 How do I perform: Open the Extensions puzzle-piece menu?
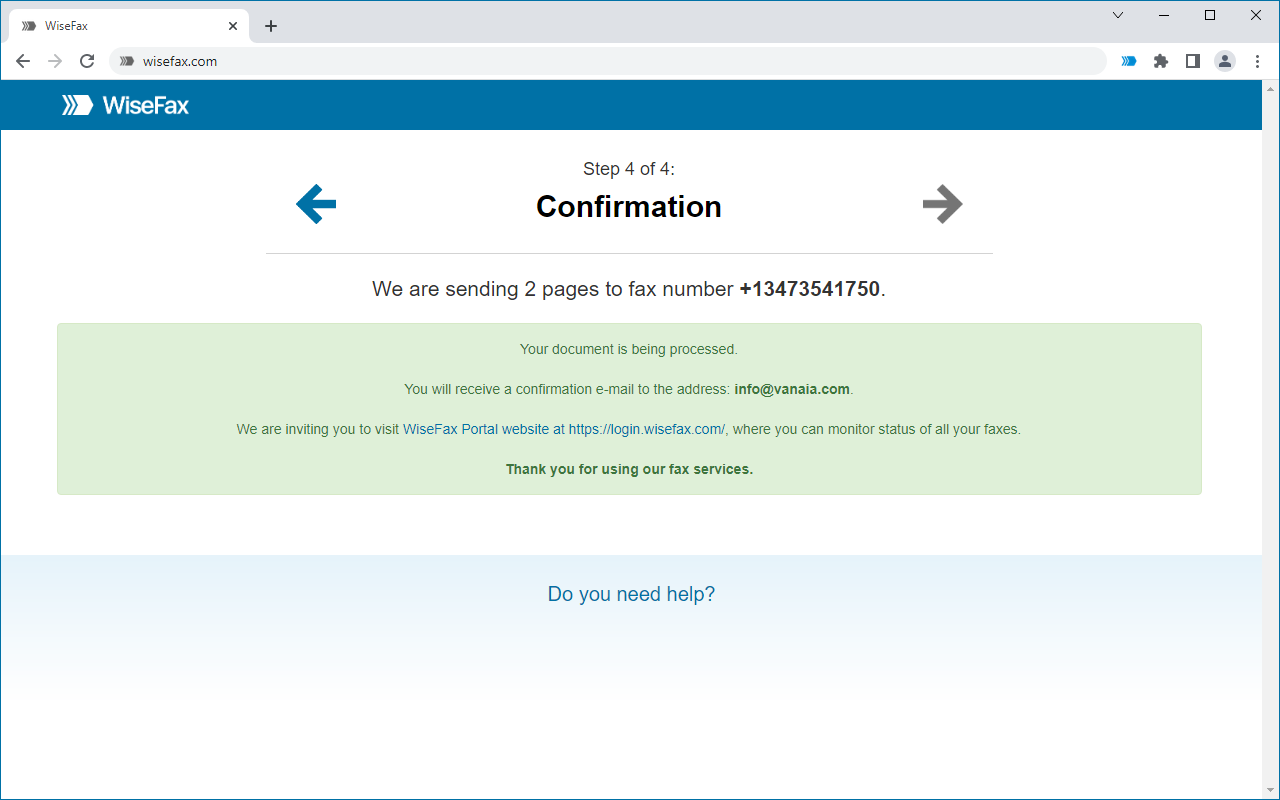click(x=1161, y=61)
